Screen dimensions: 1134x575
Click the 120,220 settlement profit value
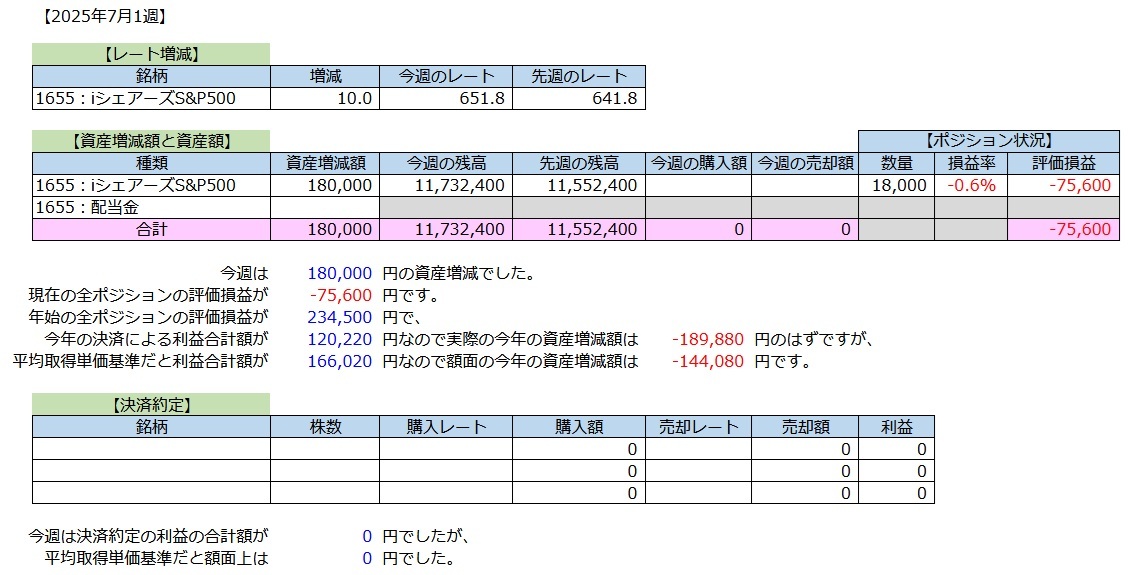tap(339, 338)
